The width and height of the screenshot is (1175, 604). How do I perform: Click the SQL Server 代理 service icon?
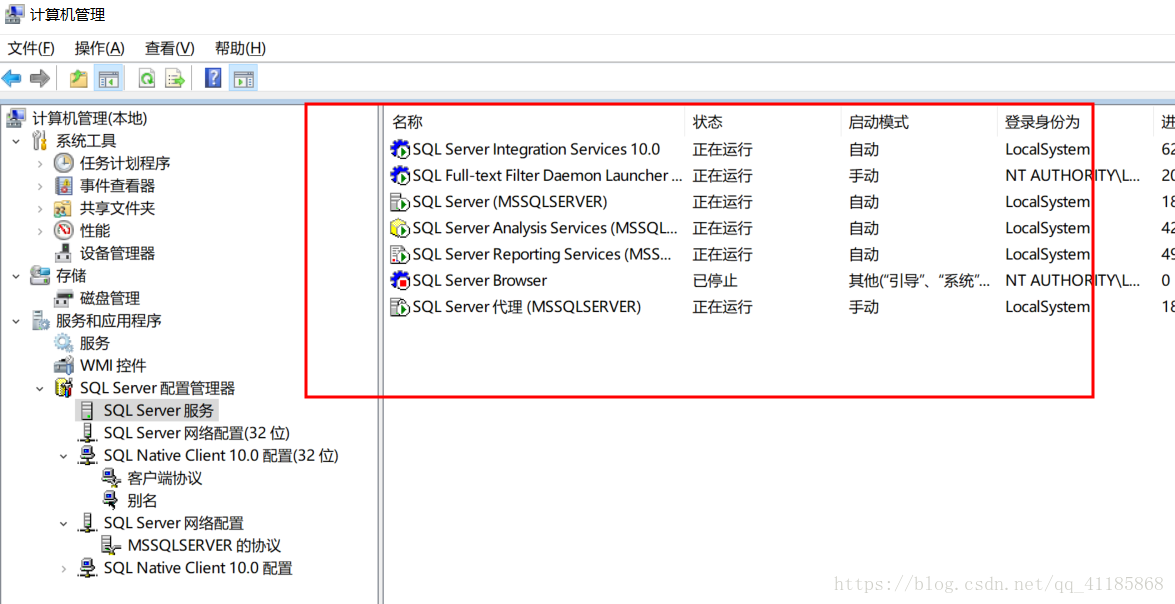[x=400, y=306]
